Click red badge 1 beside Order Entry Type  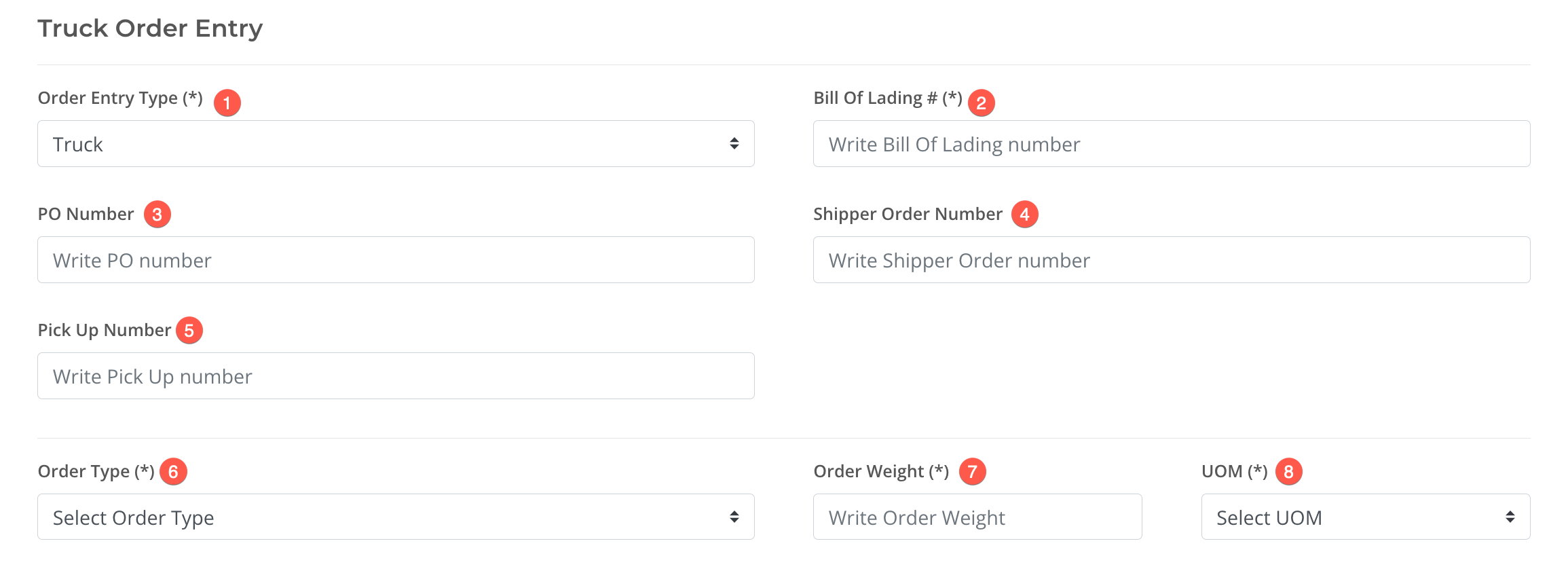[227, 103]
